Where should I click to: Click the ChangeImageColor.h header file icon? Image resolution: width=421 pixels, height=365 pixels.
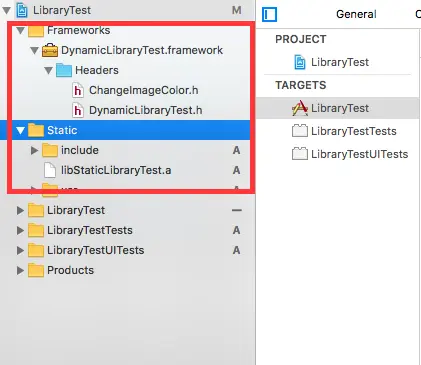click(x=78, y=90)
